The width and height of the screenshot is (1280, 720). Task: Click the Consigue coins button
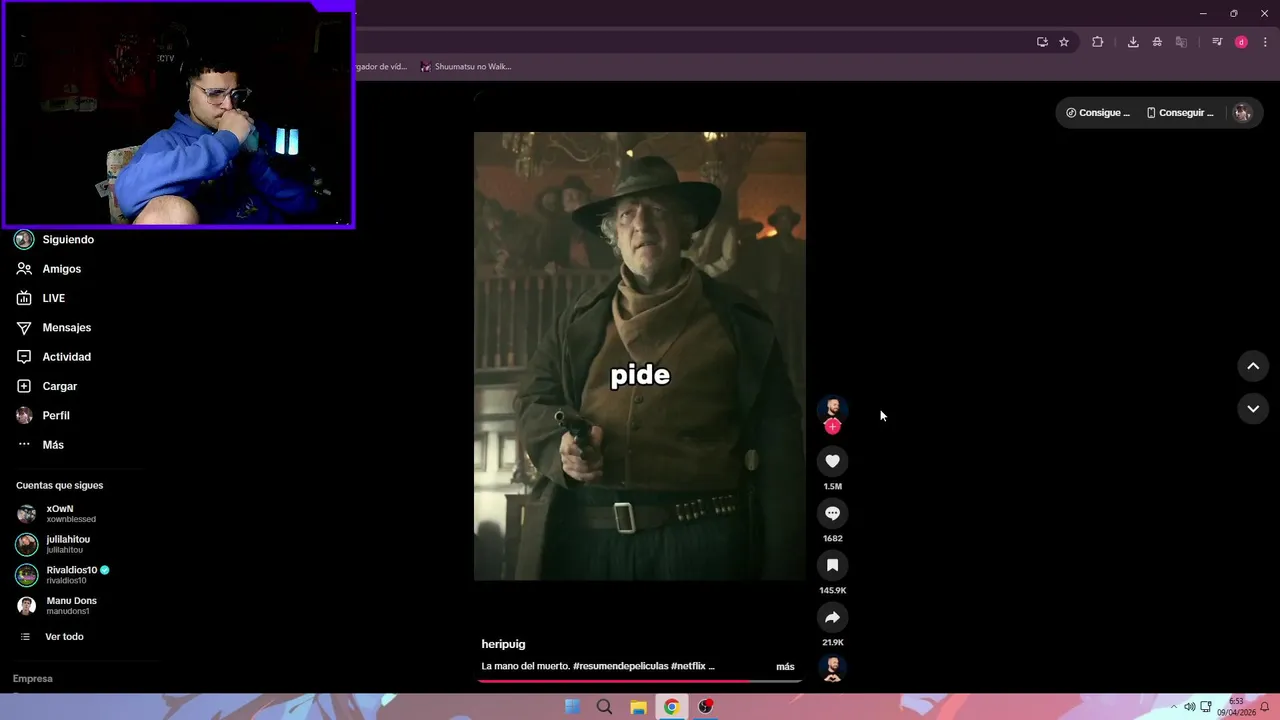click(x=1098, y=113)
